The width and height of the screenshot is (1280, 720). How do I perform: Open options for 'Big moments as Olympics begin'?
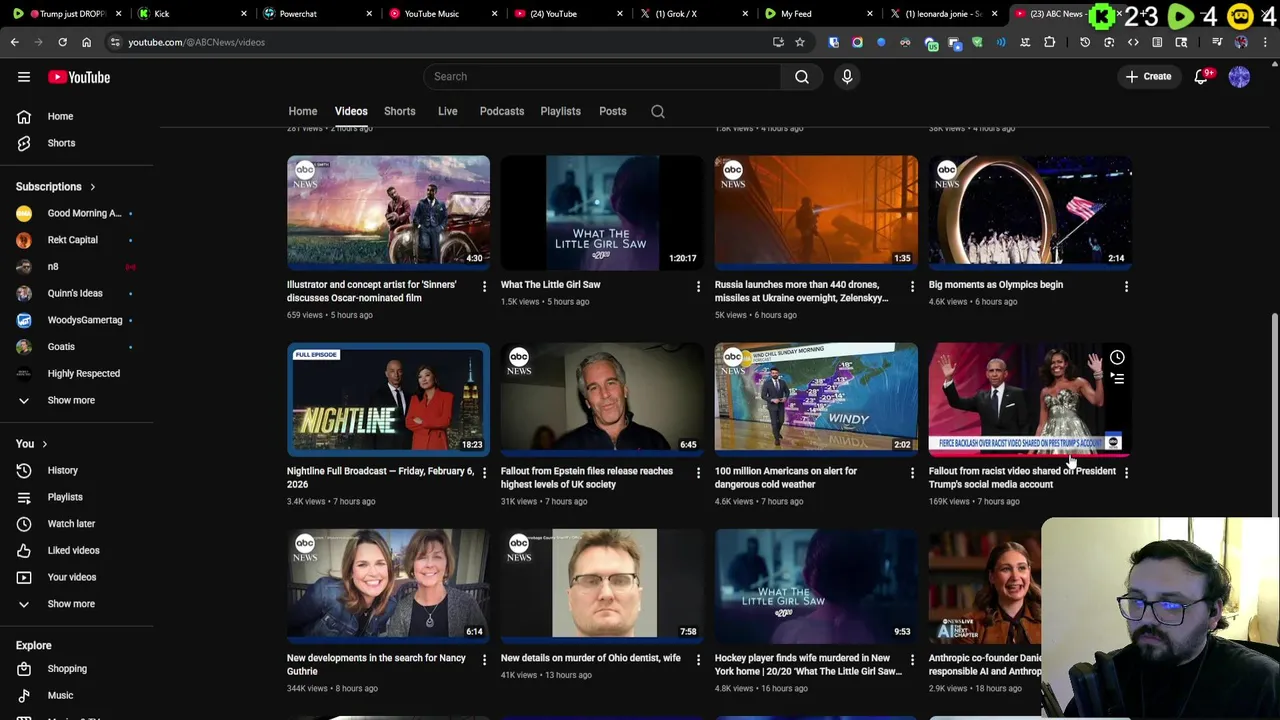(x=1126, y=287)
